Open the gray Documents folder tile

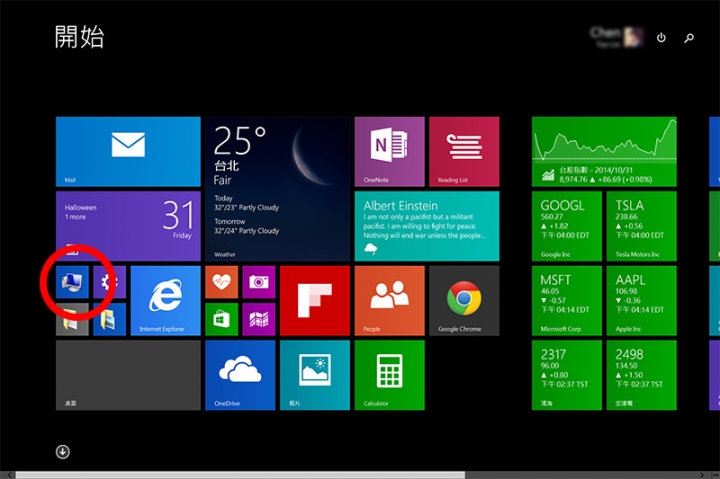[72, 319]
